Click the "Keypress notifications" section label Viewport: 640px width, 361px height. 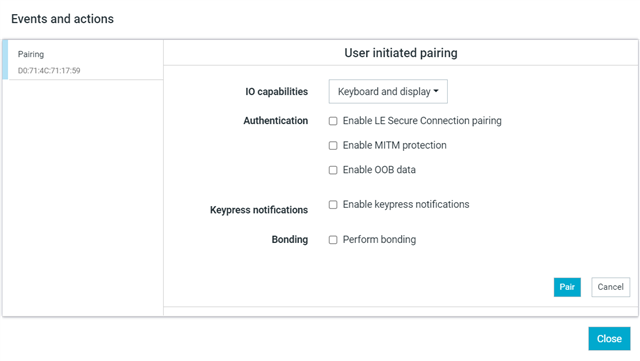click(259, 210)
